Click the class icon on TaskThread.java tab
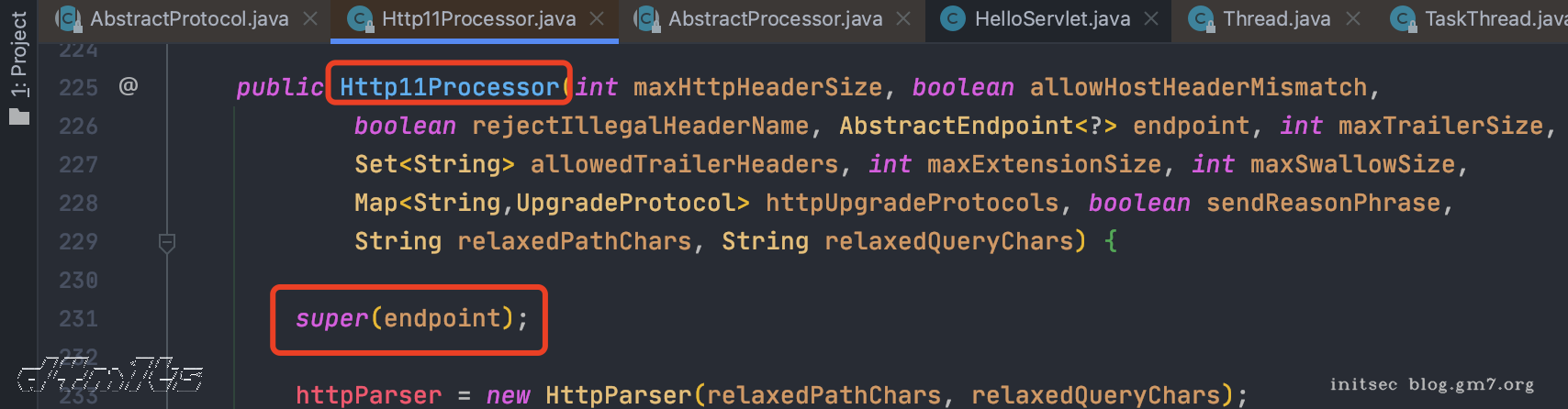1568x409 pixels. click(1403, 18)
